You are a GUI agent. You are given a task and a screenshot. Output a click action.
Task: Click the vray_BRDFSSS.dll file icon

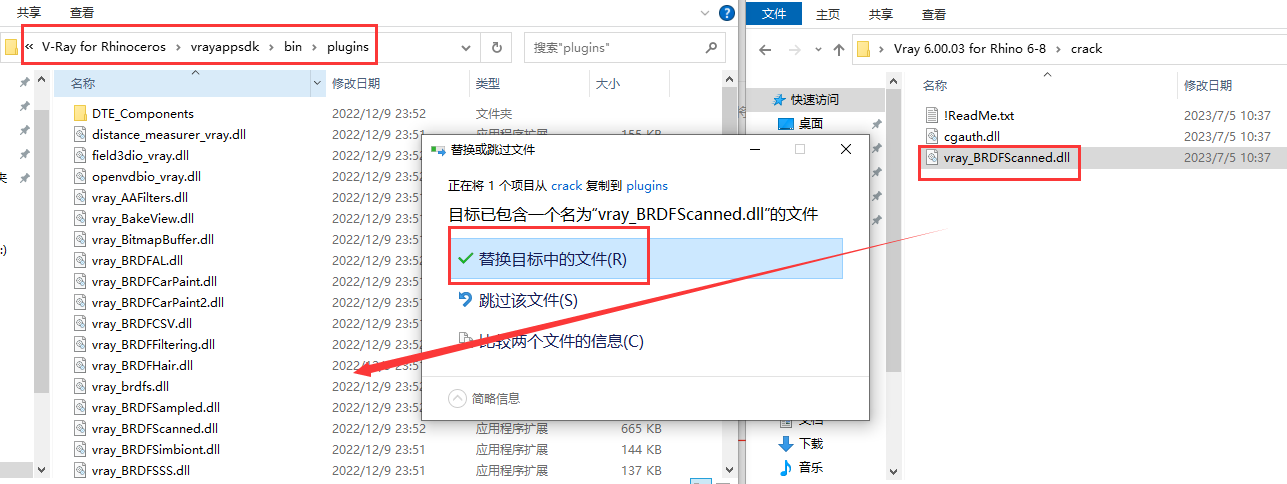[82, 470]
